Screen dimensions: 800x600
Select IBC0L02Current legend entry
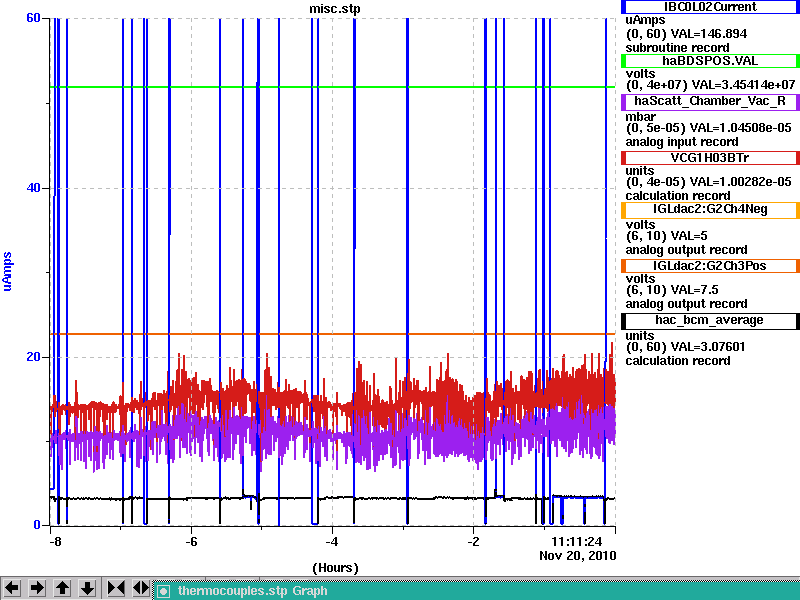point(710,7)
